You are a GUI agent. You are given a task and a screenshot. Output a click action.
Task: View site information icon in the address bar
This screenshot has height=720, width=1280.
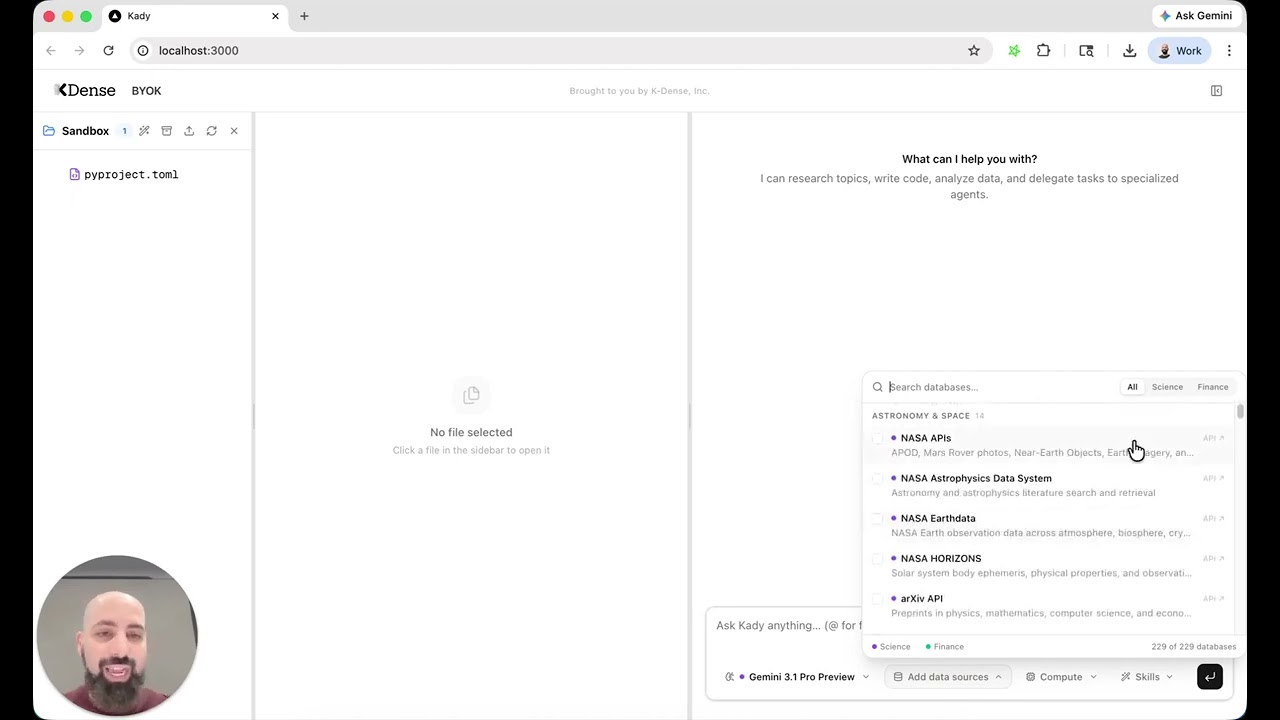point(143,51)
